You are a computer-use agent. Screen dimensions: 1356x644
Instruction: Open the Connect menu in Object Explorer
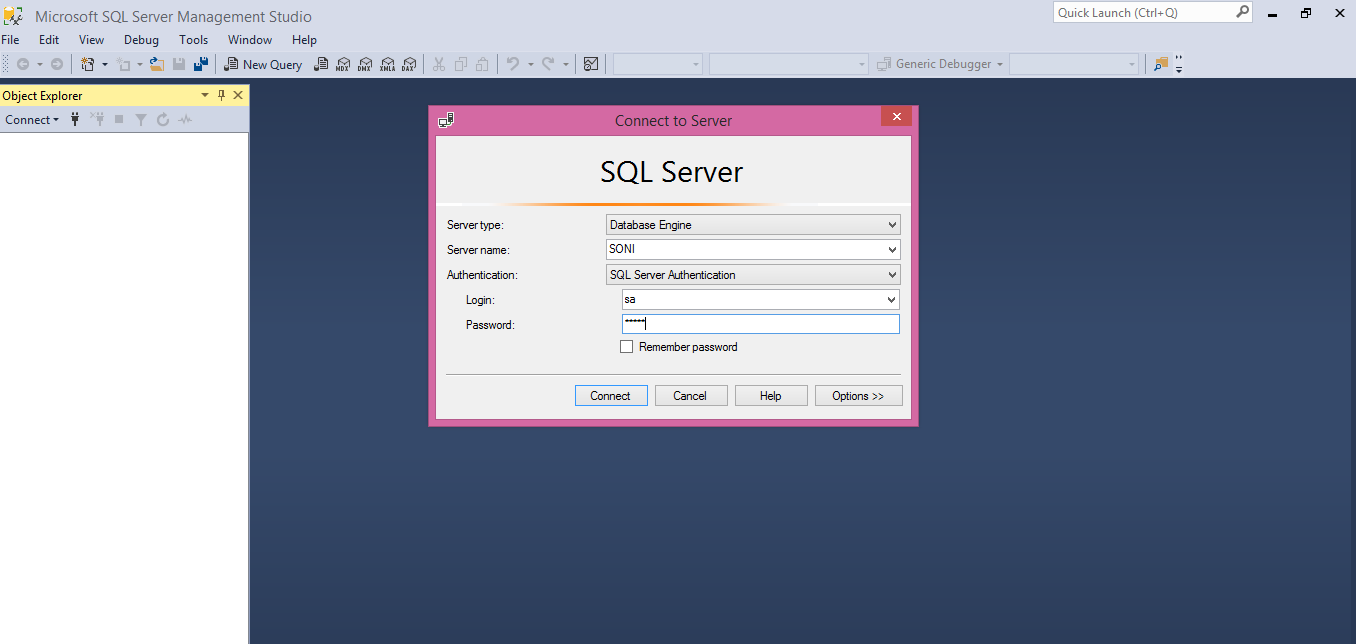(31, 119)
